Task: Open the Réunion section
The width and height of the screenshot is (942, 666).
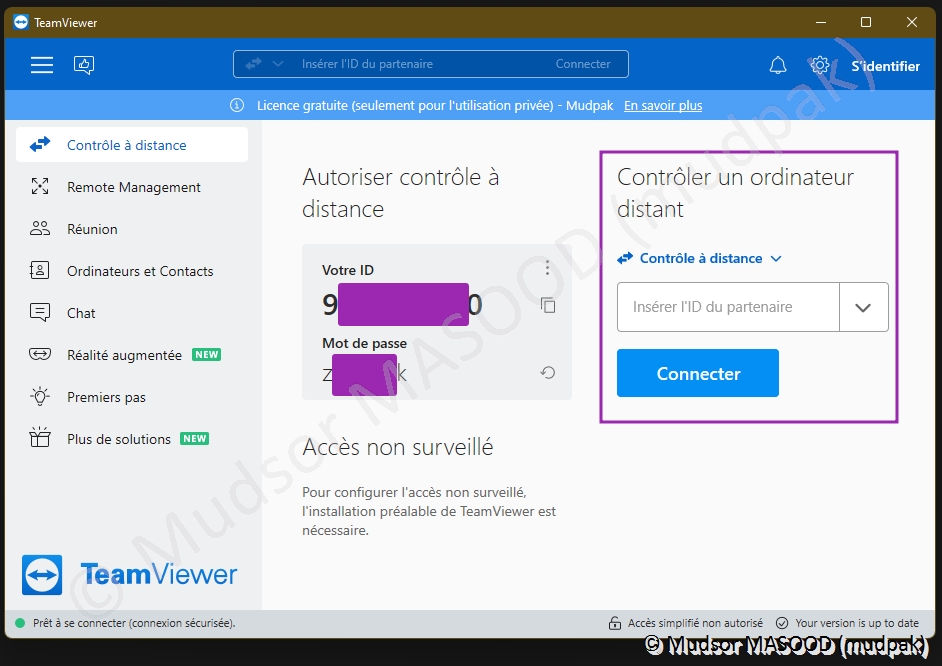Action: (92, 229)
